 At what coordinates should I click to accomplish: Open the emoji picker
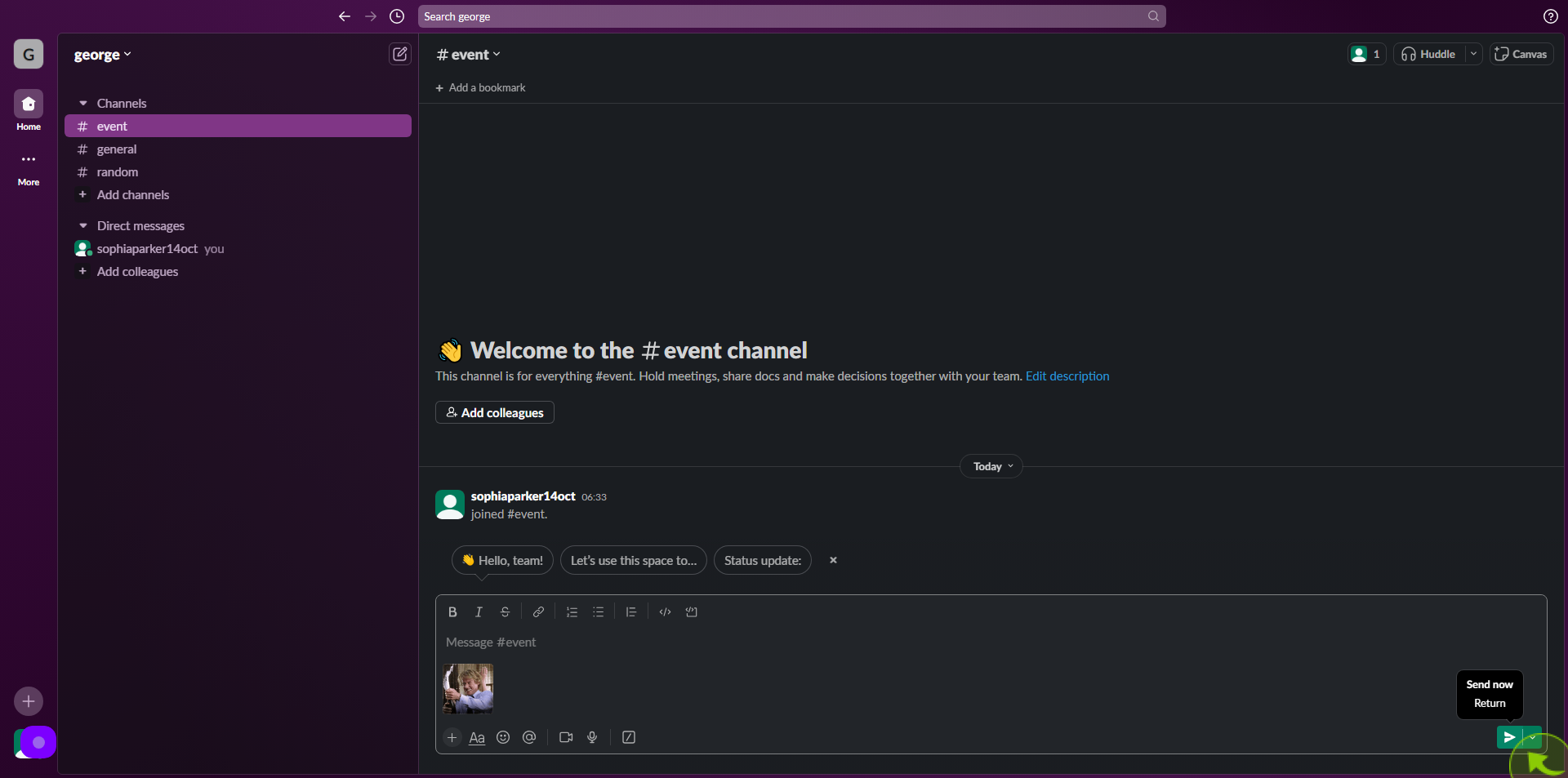(503, 737)
